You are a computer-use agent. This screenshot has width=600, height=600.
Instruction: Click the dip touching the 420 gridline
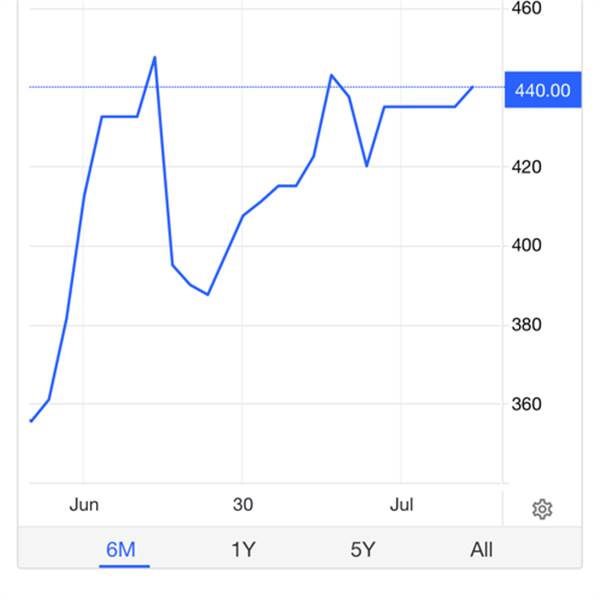(367, 166)
